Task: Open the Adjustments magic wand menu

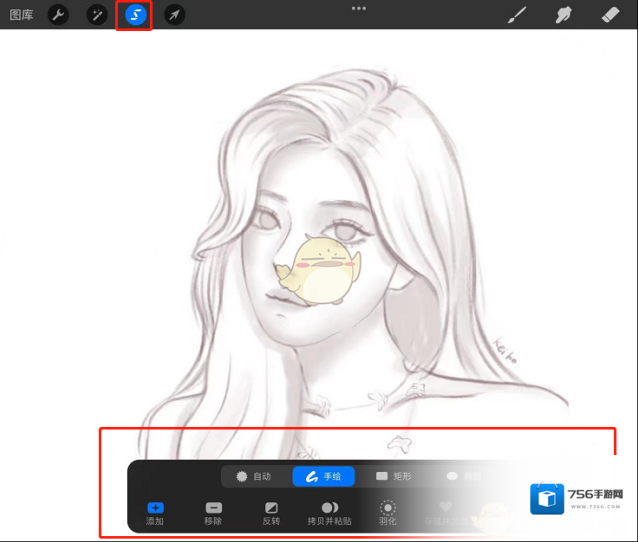Action: click(97, 15)
